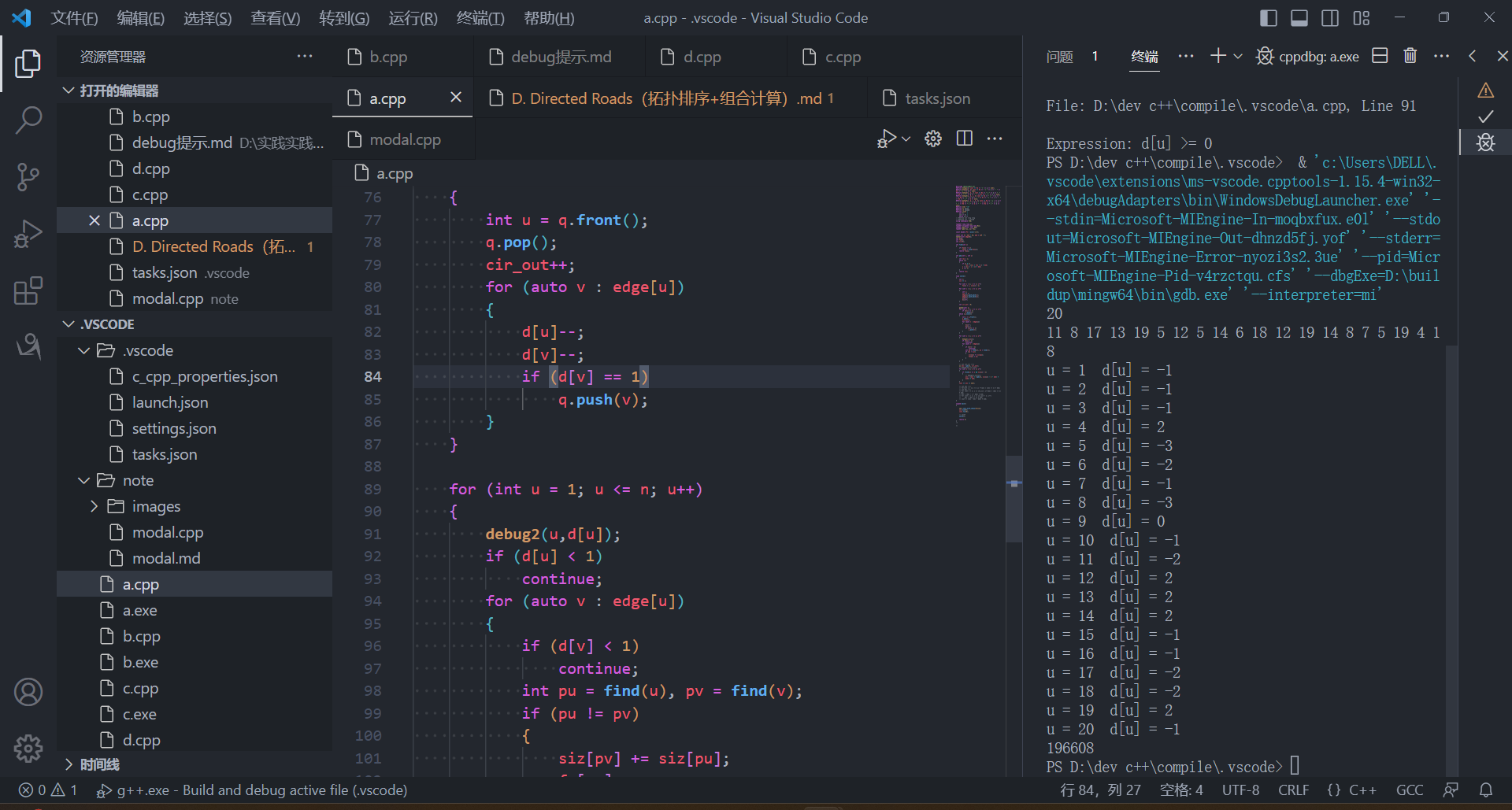The width and height of the screenshot is (1512, 810).
Task: Close the terminal panel
Action: (1503, 56)
